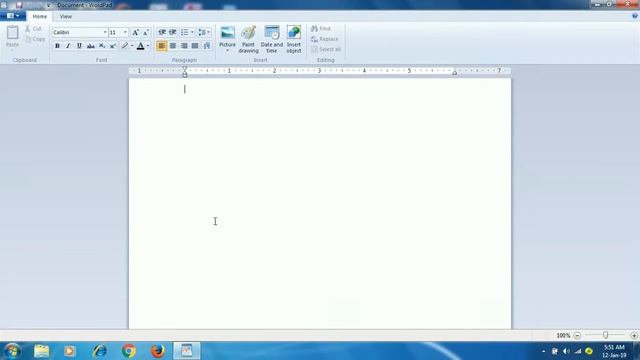Apply the font text color

(x=140, y=46)
